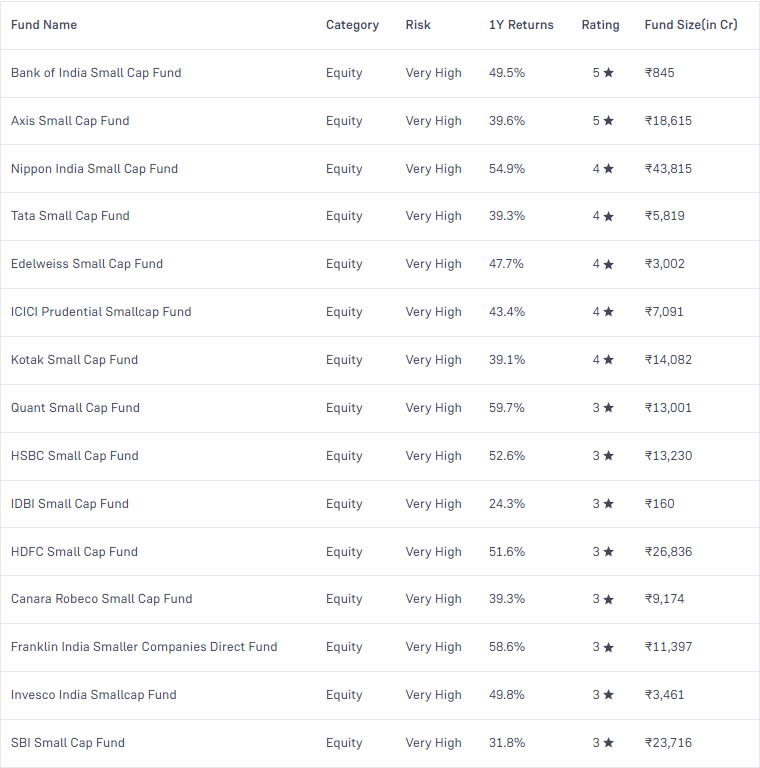Click the rating star in Edelweiss Small Cap row
Screen dimensions: 760x768
click(608, 264)
